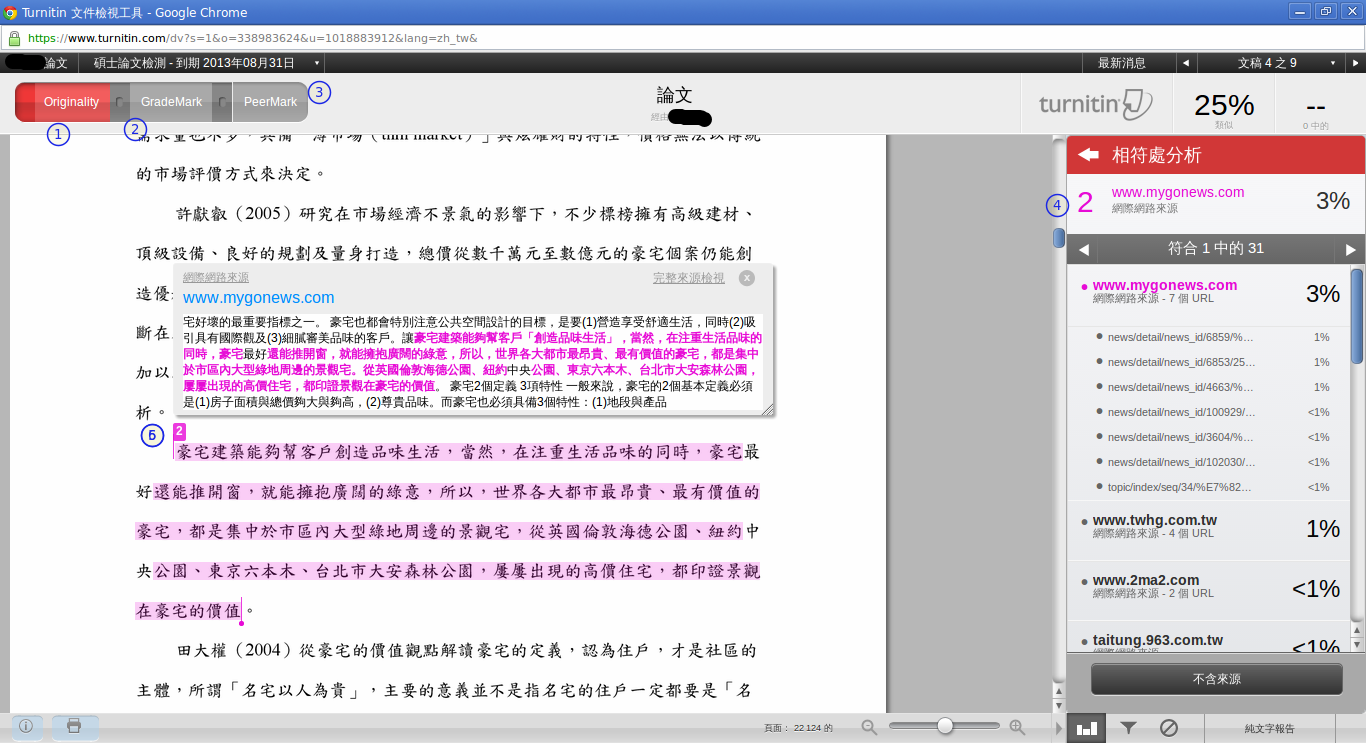Click the zoom out magnifier icon
The width and height of the screenshot is (1366, 743).
click(869, 727)
